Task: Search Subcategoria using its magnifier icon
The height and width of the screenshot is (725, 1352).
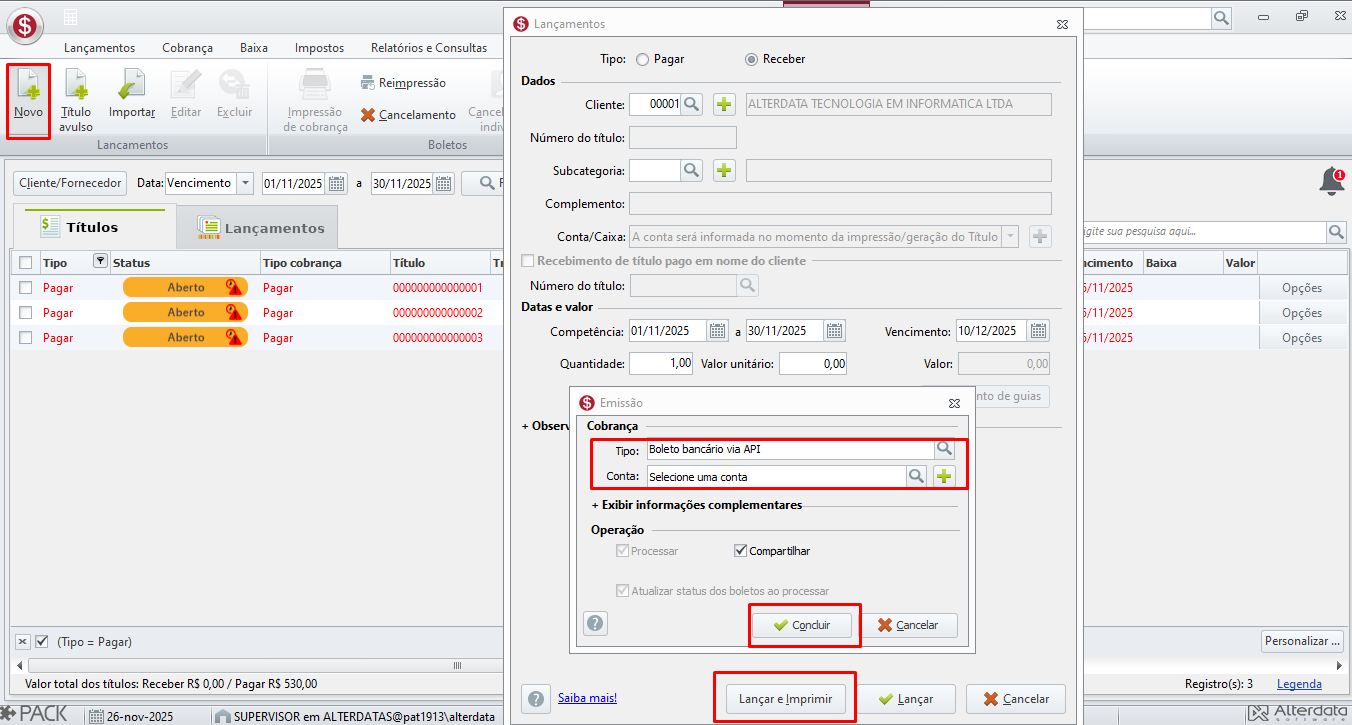Action: coord(692,171)
